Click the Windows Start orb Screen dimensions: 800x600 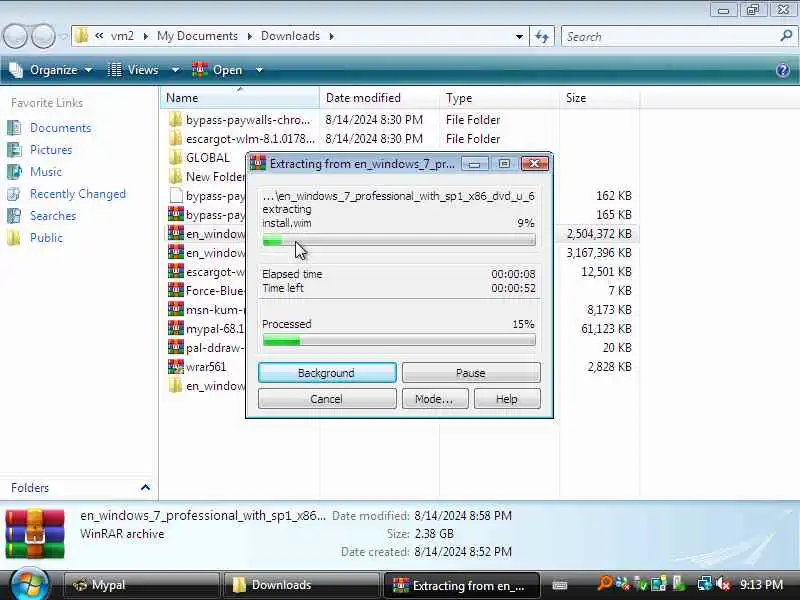[30, 584]
